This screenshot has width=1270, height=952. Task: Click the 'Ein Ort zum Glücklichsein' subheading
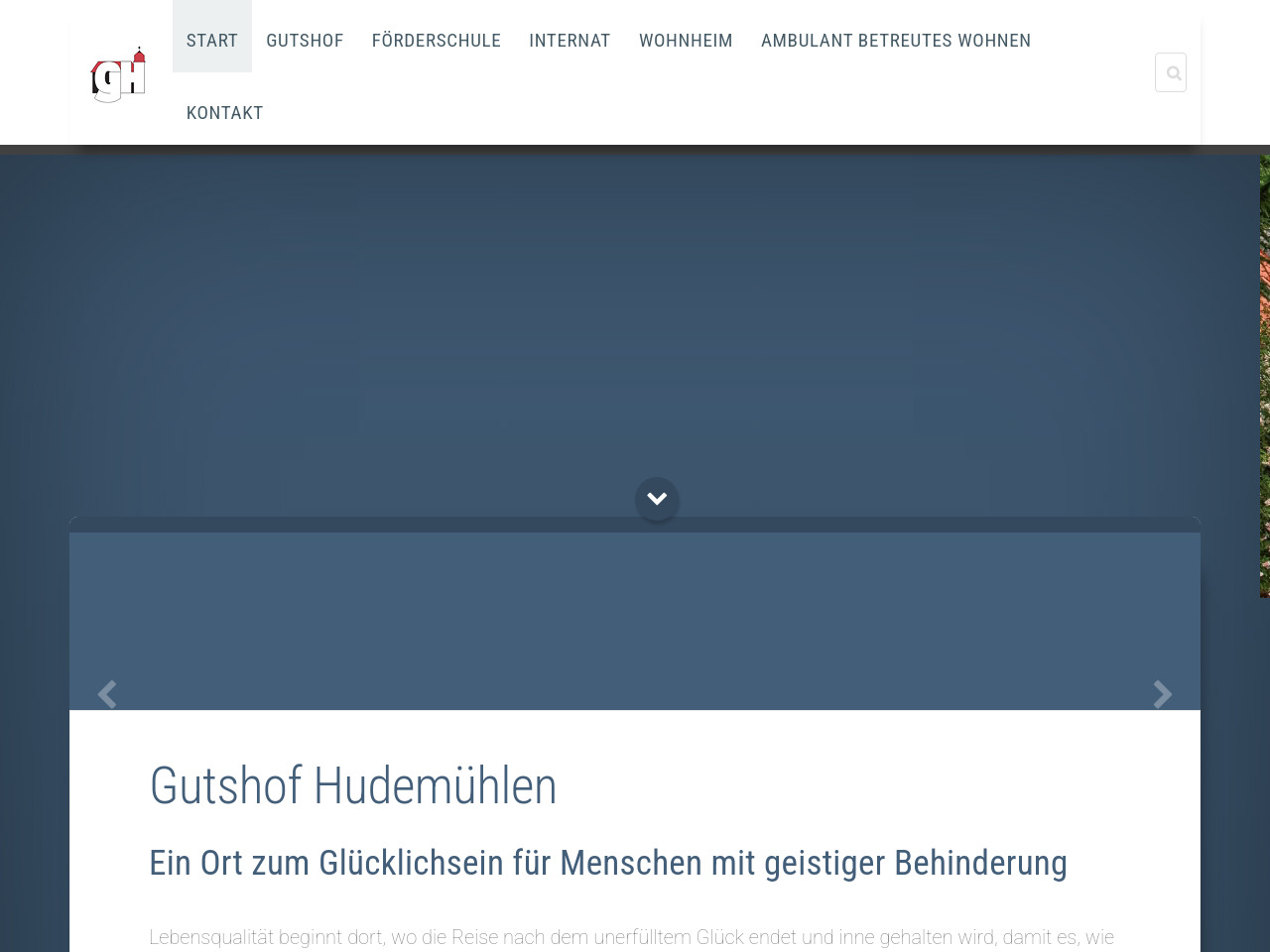(x=607, y=863)
